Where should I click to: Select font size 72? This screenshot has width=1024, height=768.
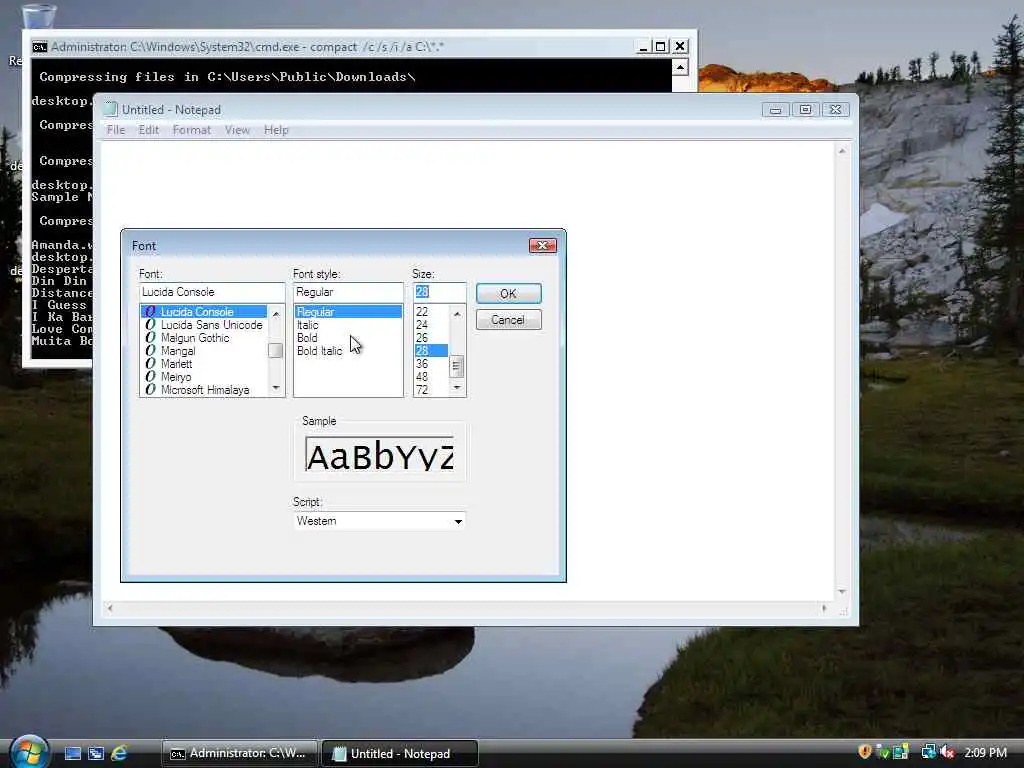[431, 390]
